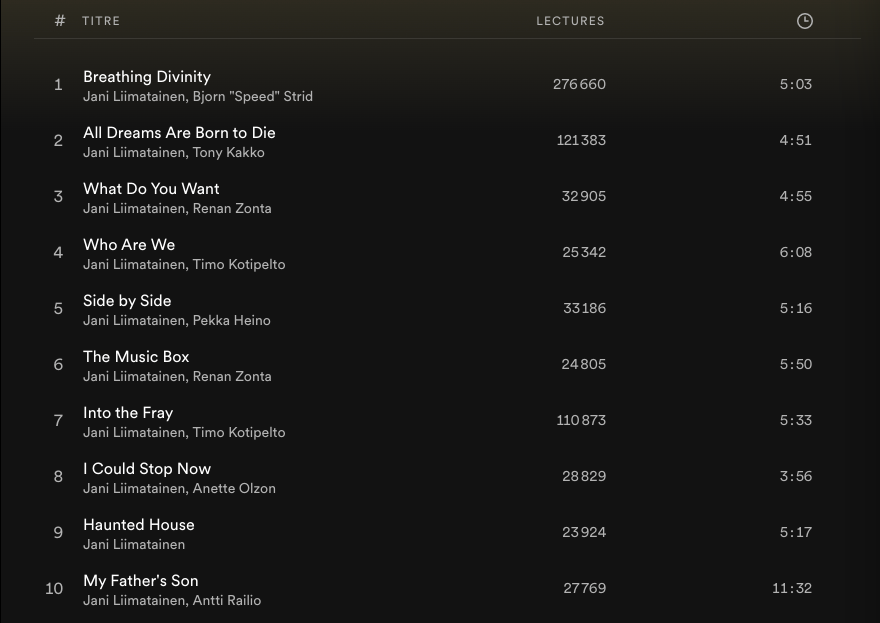Viewport: 880px width, 623px height.
Task: Select track All Dreams Are Born to Die
Action: pyautogui.click(x=179, y=133)
